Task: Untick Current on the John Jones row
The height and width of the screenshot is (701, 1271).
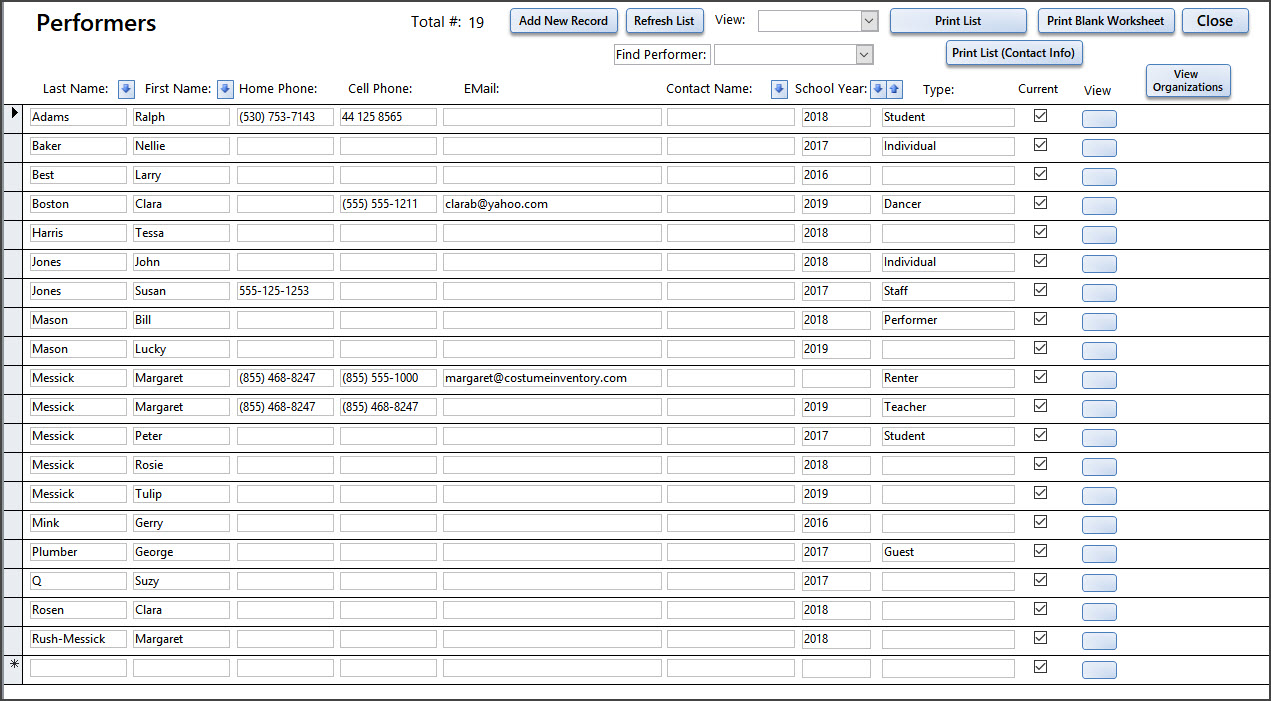Action: (x=1040, y=261)
